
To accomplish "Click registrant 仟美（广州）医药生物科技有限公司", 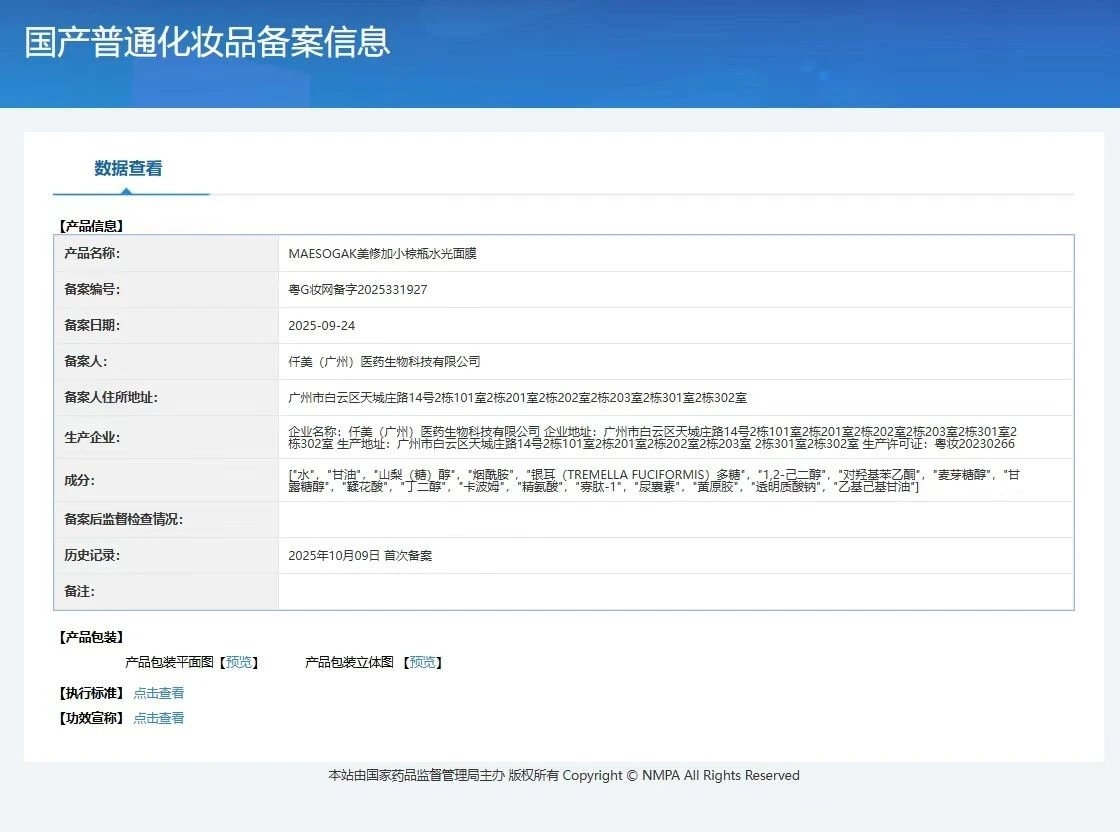I will (384, 361).
